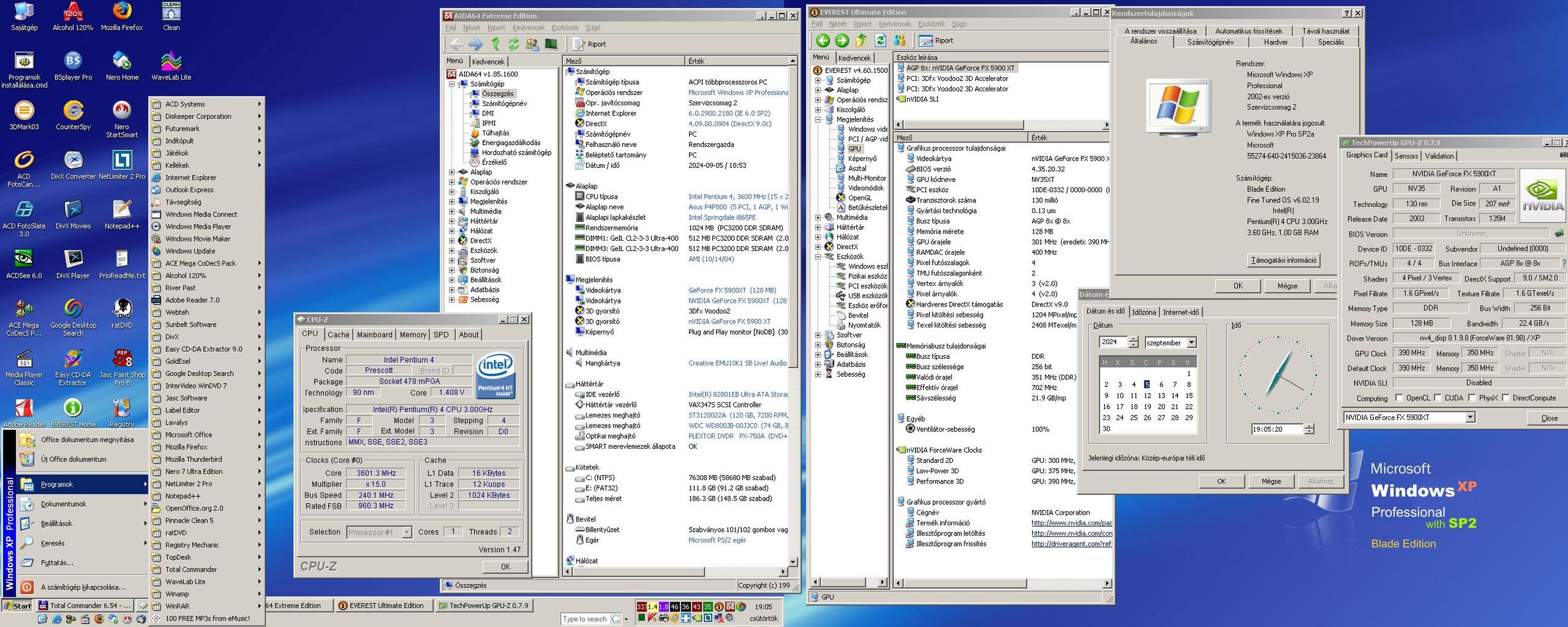Toggle DirectCompute checkbox in GPU-Z
The height and width of the screenshot is (627, 1568).
[1505, 398]
